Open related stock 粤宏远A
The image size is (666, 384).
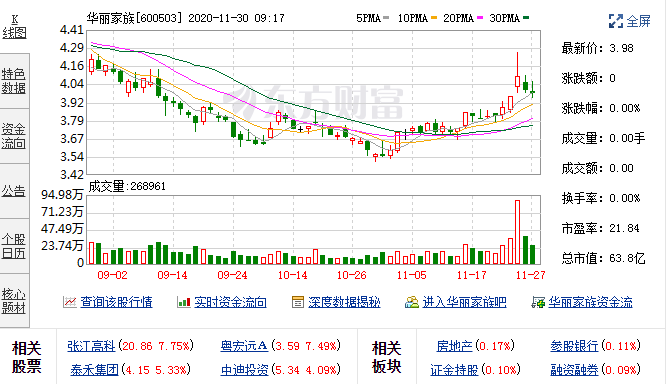pos(244,346)
